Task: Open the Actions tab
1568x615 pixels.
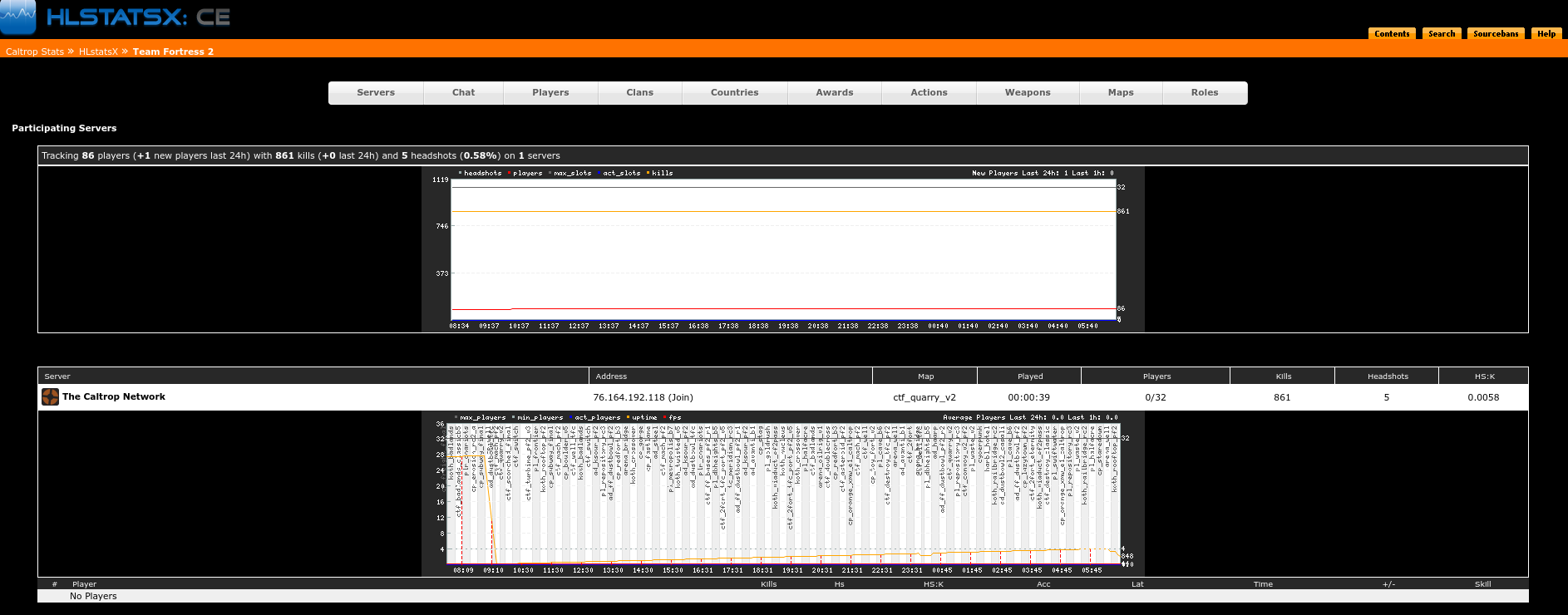Action: pos(929,93)
